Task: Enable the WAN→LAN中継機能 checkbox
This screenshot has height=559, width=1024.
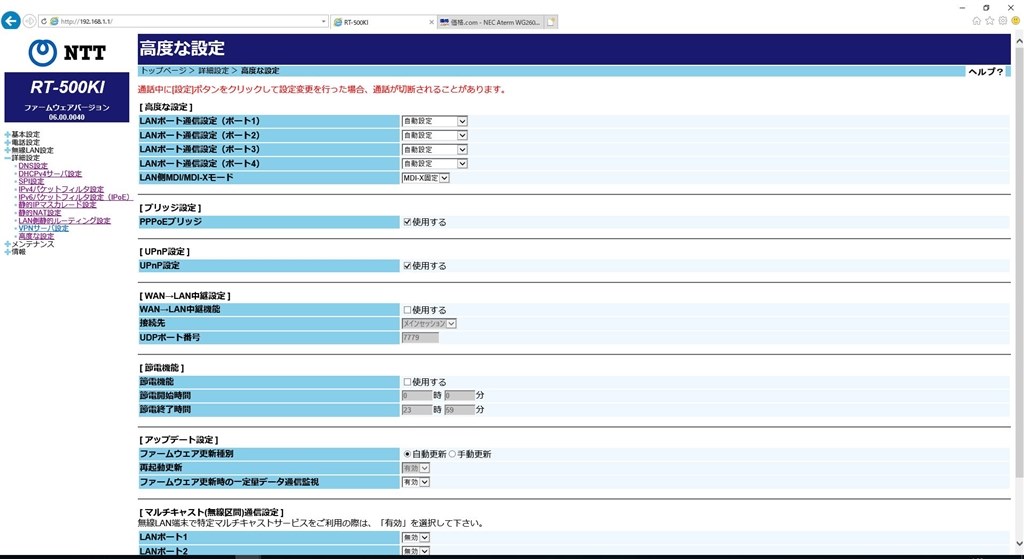Action: (408, 310)
